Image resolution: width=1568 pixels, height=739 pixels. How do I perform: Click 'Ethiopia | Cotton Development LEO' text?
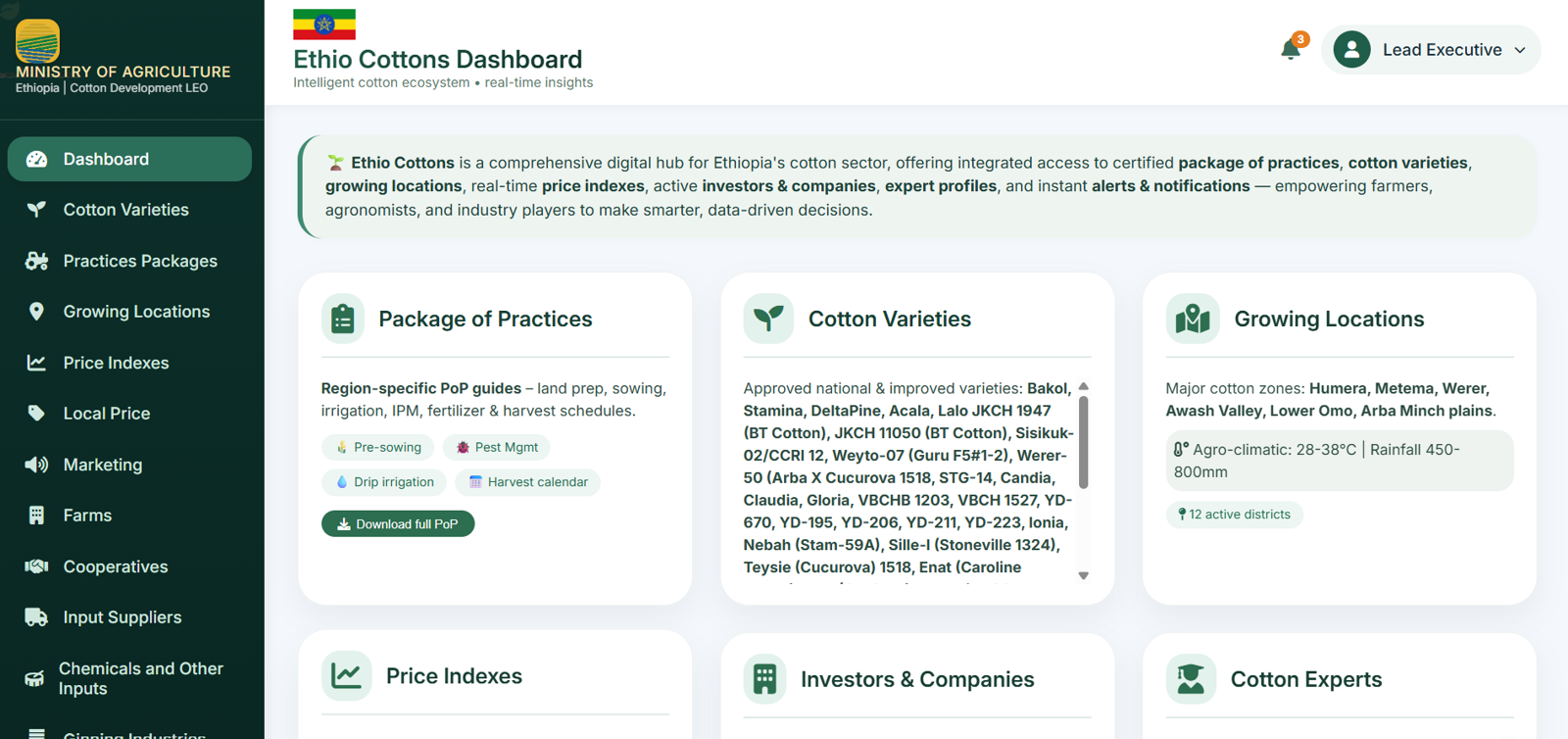point(112,88)
